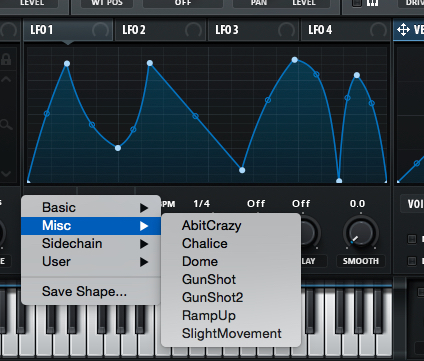Click the arrow next to Basic
This screenshot has width=424, height=361.
144,208
